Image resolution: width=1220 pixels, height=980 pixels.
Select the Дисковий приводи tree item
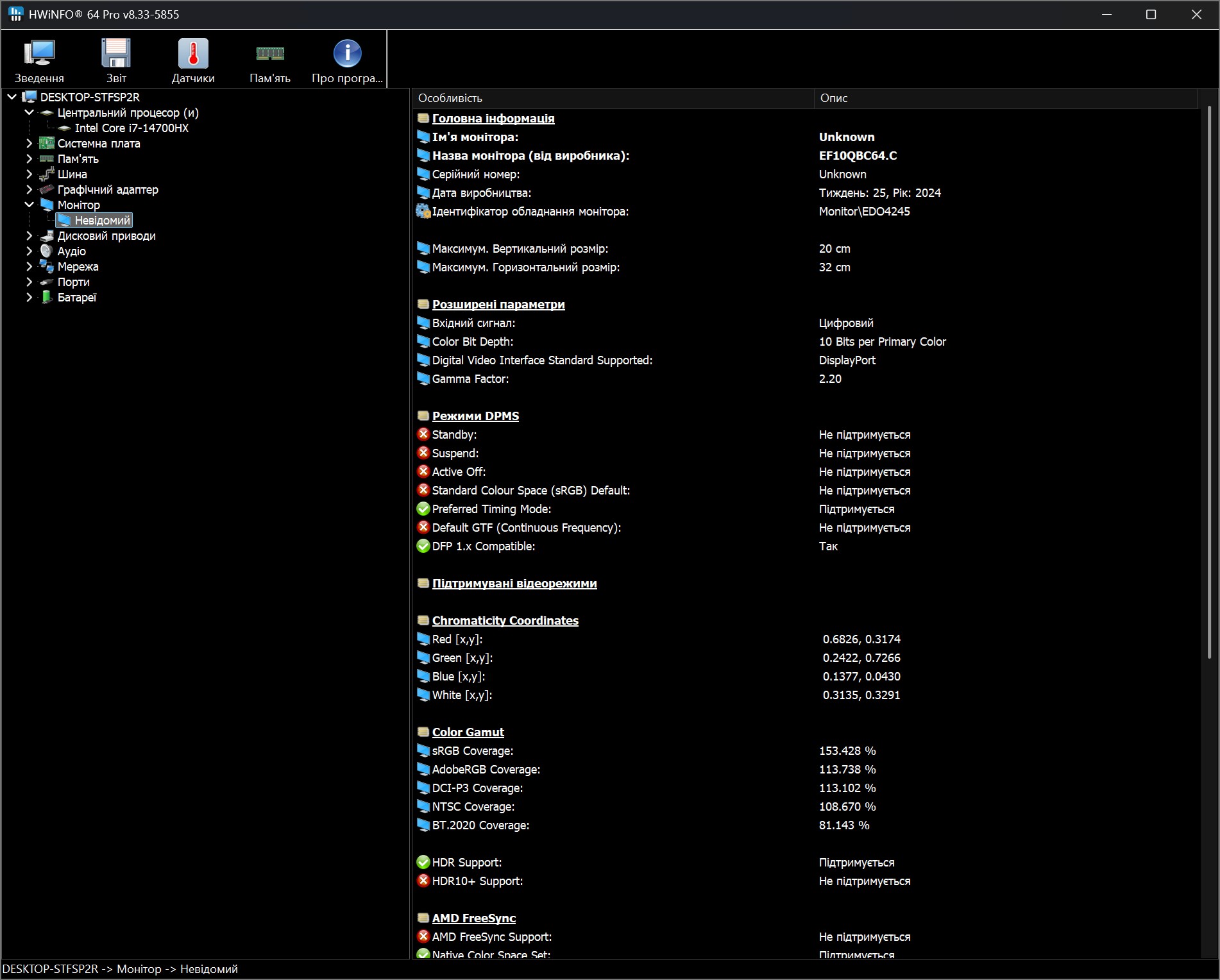click(x=106, y=235)
